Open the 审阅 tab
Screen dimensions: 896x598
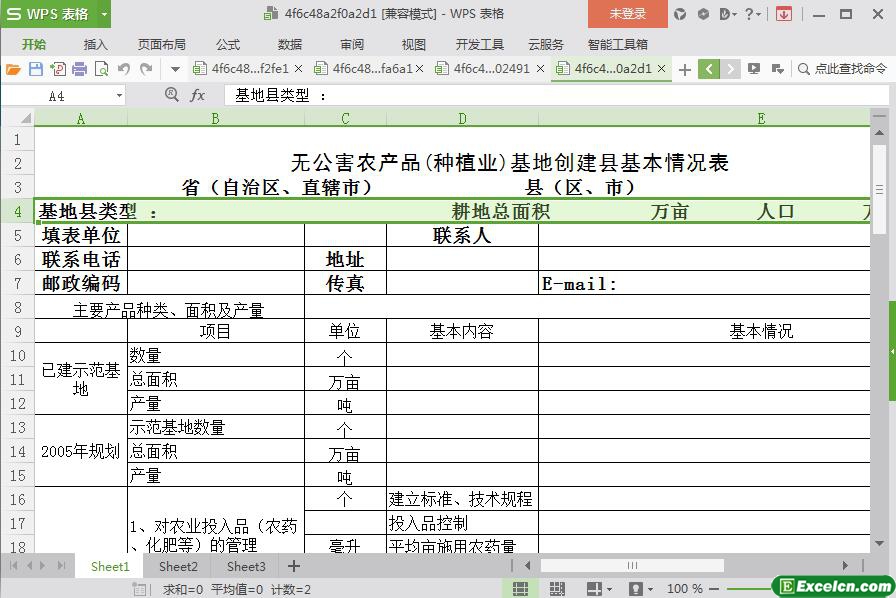click(351, 44)
